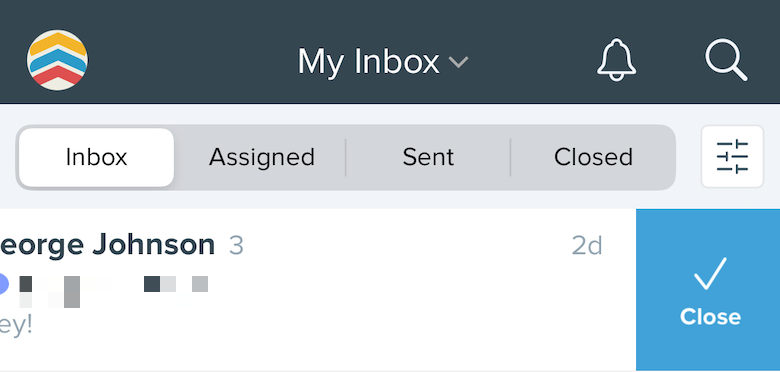The width and height of the screenshot is (780, 372).
Task: Click the 2d timestamp on the conversation
Action: [587, 245]
